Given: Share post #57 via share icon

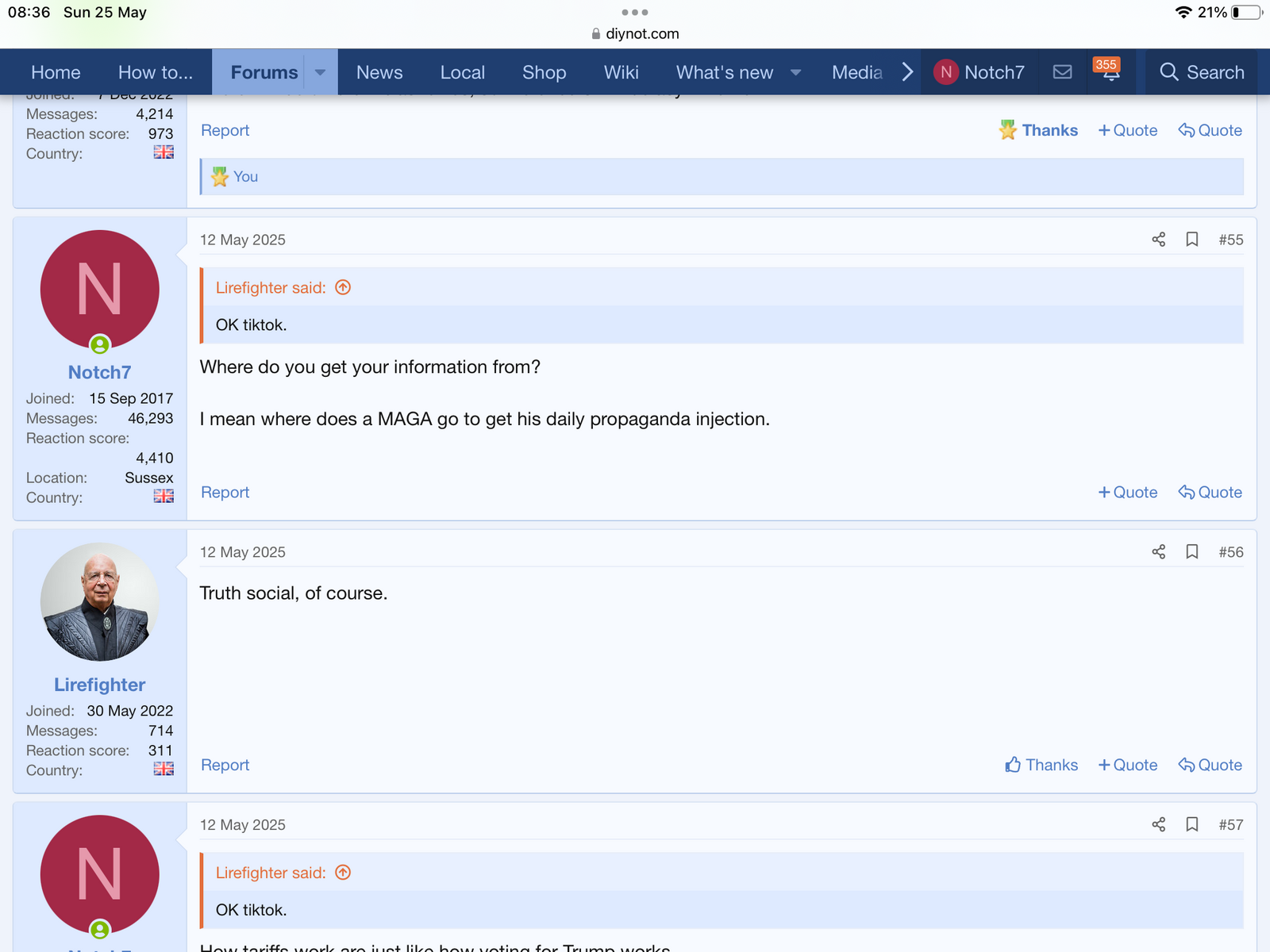Looking at the screenshot, I should pyautogui.click(x=1158, y=825).
